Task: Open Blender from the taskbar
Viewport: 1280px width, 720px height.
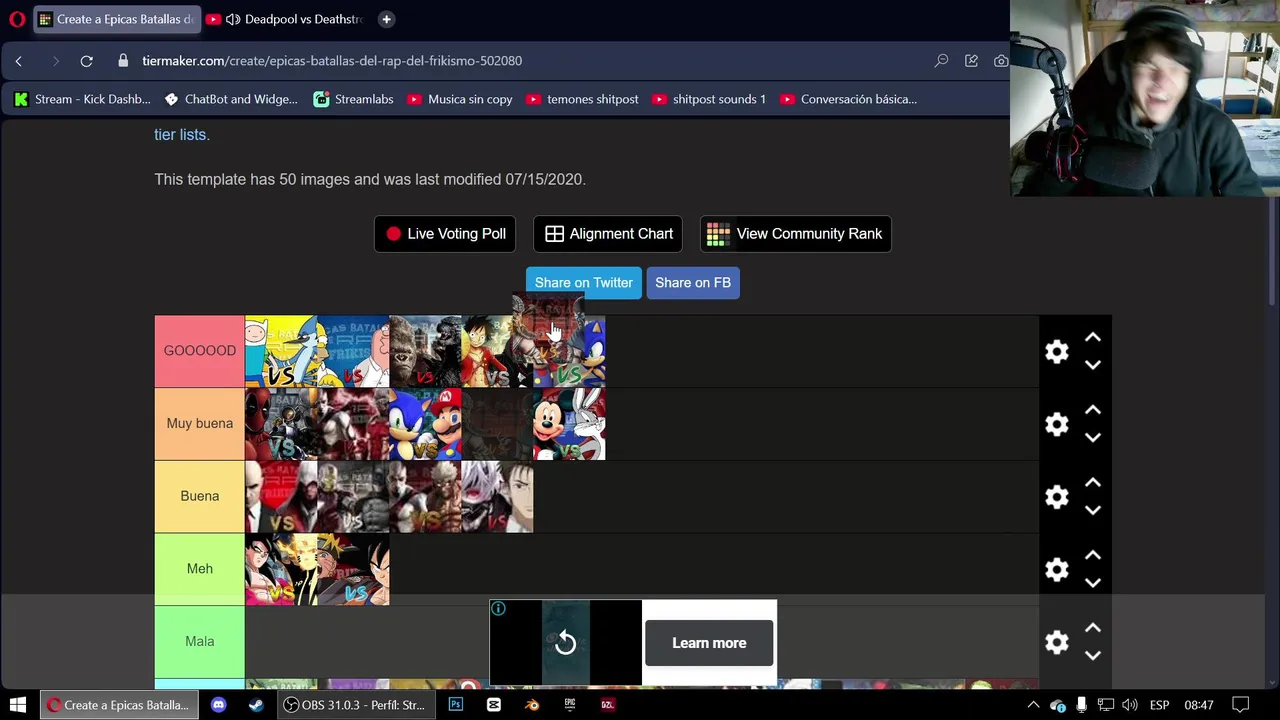Action: coord(531,705)
